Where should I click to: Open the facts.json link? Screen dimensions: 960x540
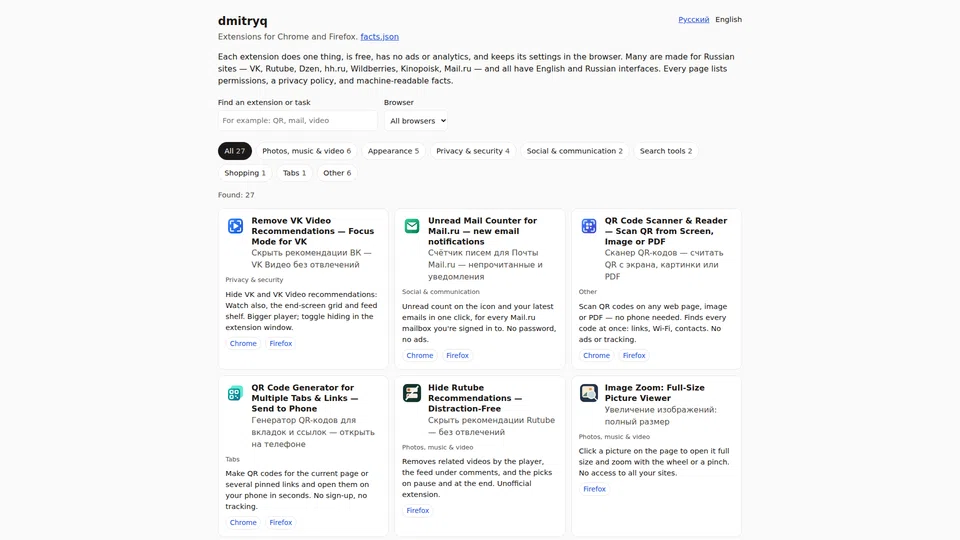[380, 37]
